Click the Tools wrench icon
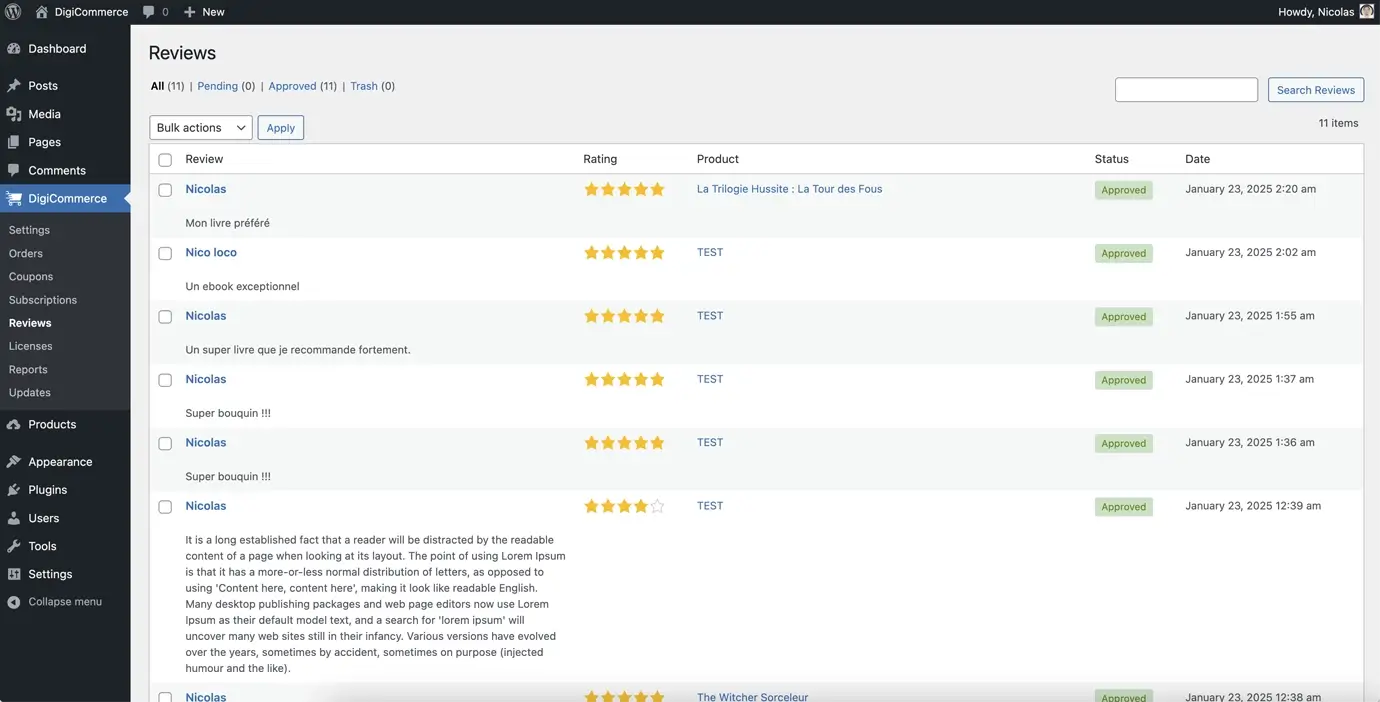1380x702 pixels. pos(13,546)
